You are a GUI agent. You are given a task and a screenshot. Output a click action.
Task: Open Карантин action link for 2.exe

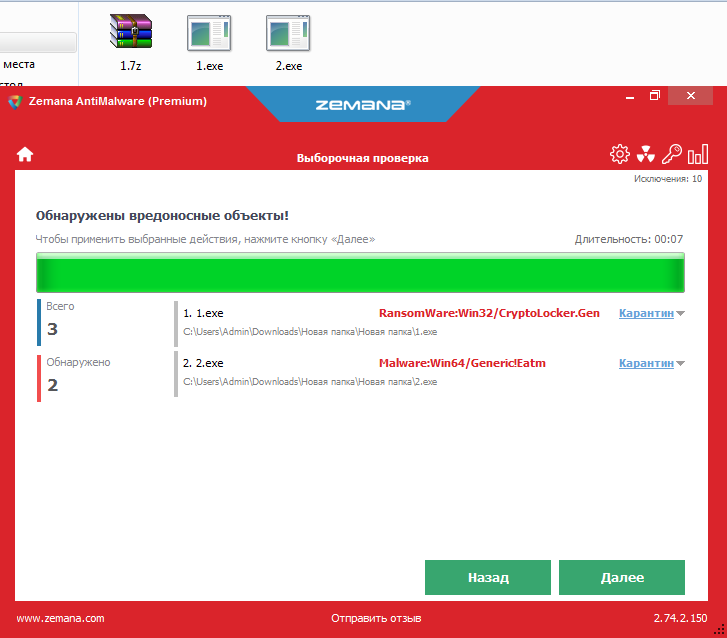(x=646, y=364)
